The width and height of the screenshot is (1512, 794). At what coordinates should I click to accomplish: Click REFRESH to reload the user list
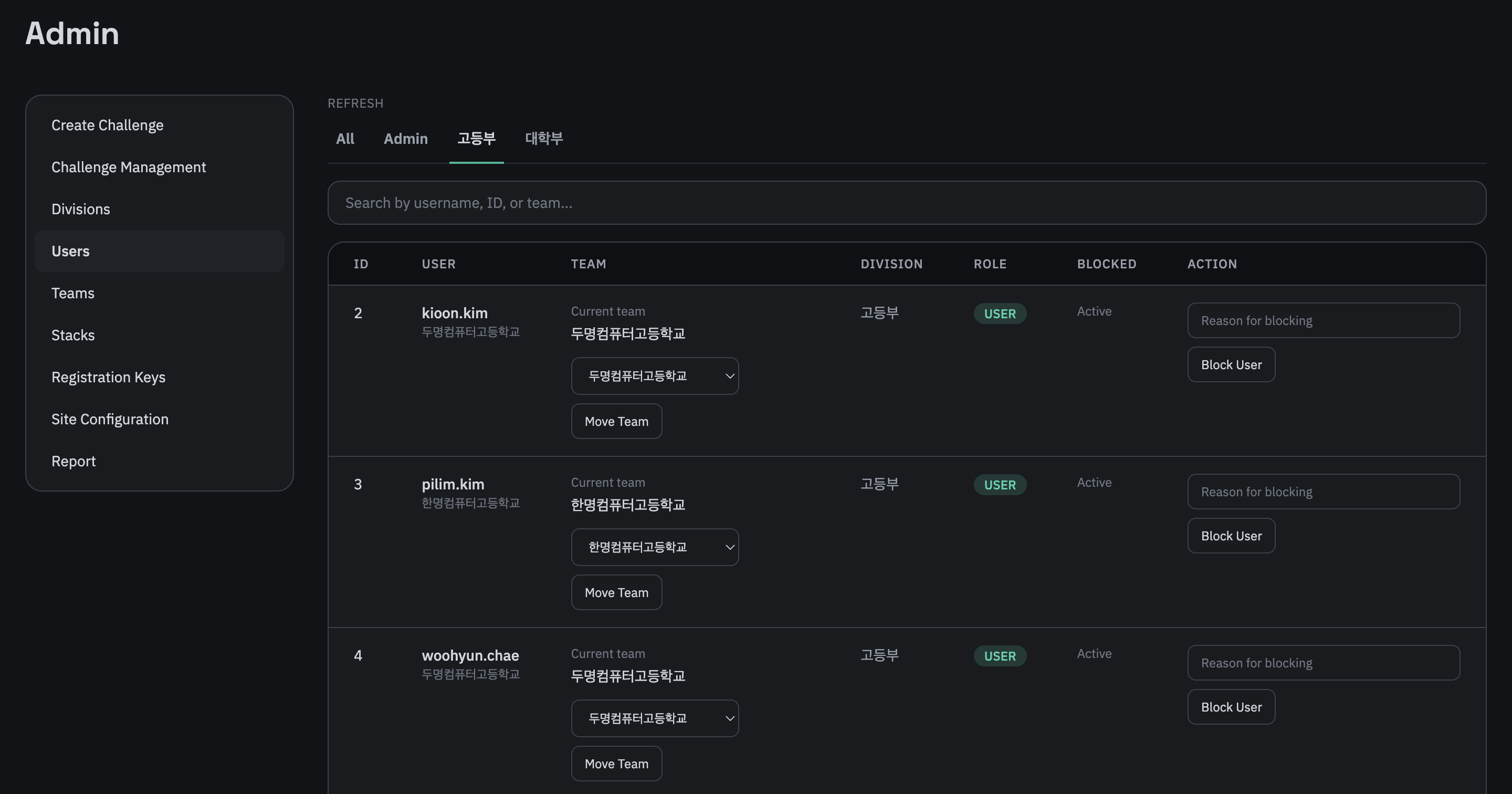point(355,103)
